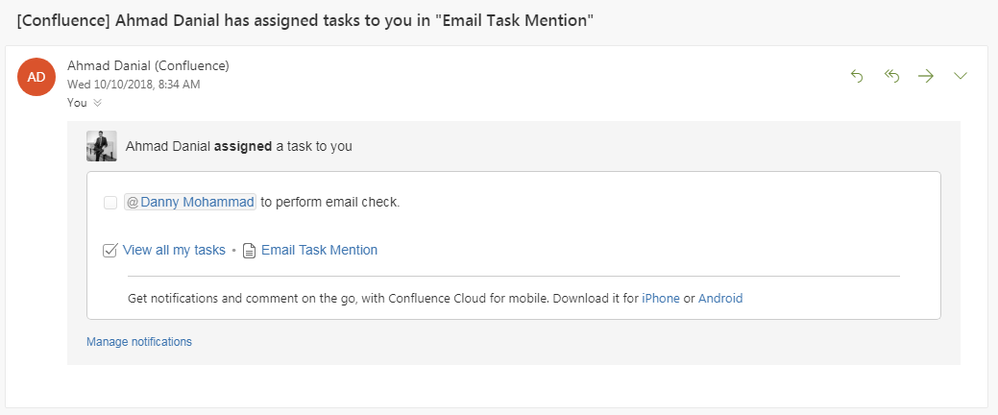Open the Email Task Mention page link
This screenshot has width=998, height=415.
[320, 250]
